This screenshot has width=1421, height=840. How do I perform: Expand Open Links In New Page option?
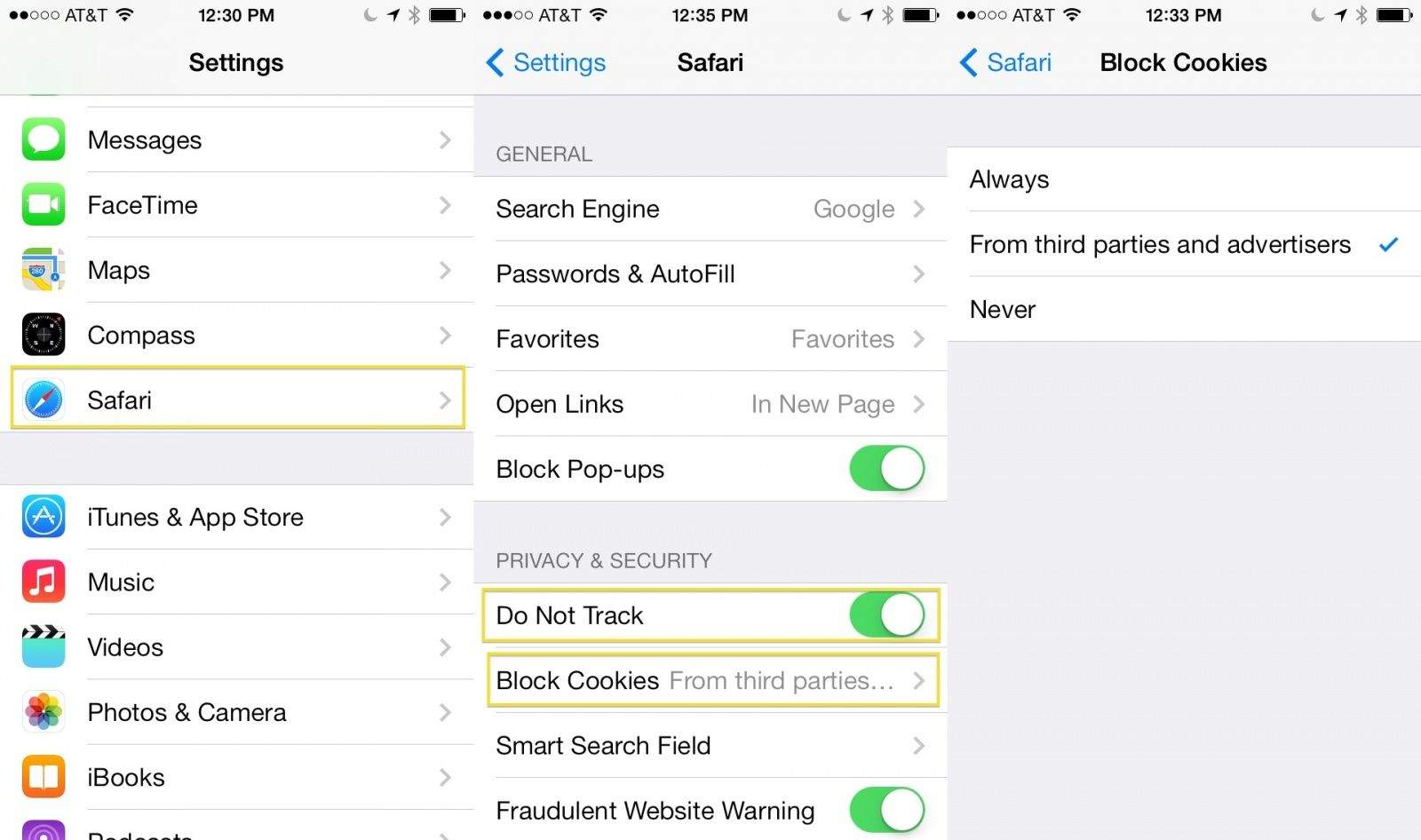coord(710,404)
